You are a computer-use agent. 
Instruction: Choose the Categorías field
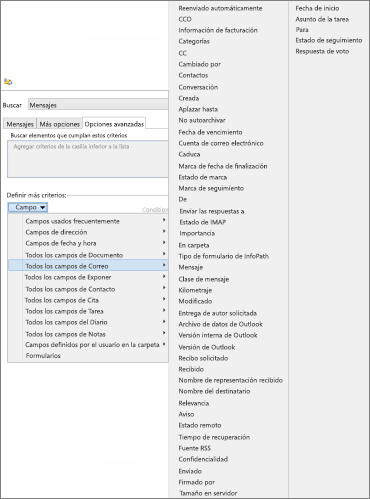(194, 41)
